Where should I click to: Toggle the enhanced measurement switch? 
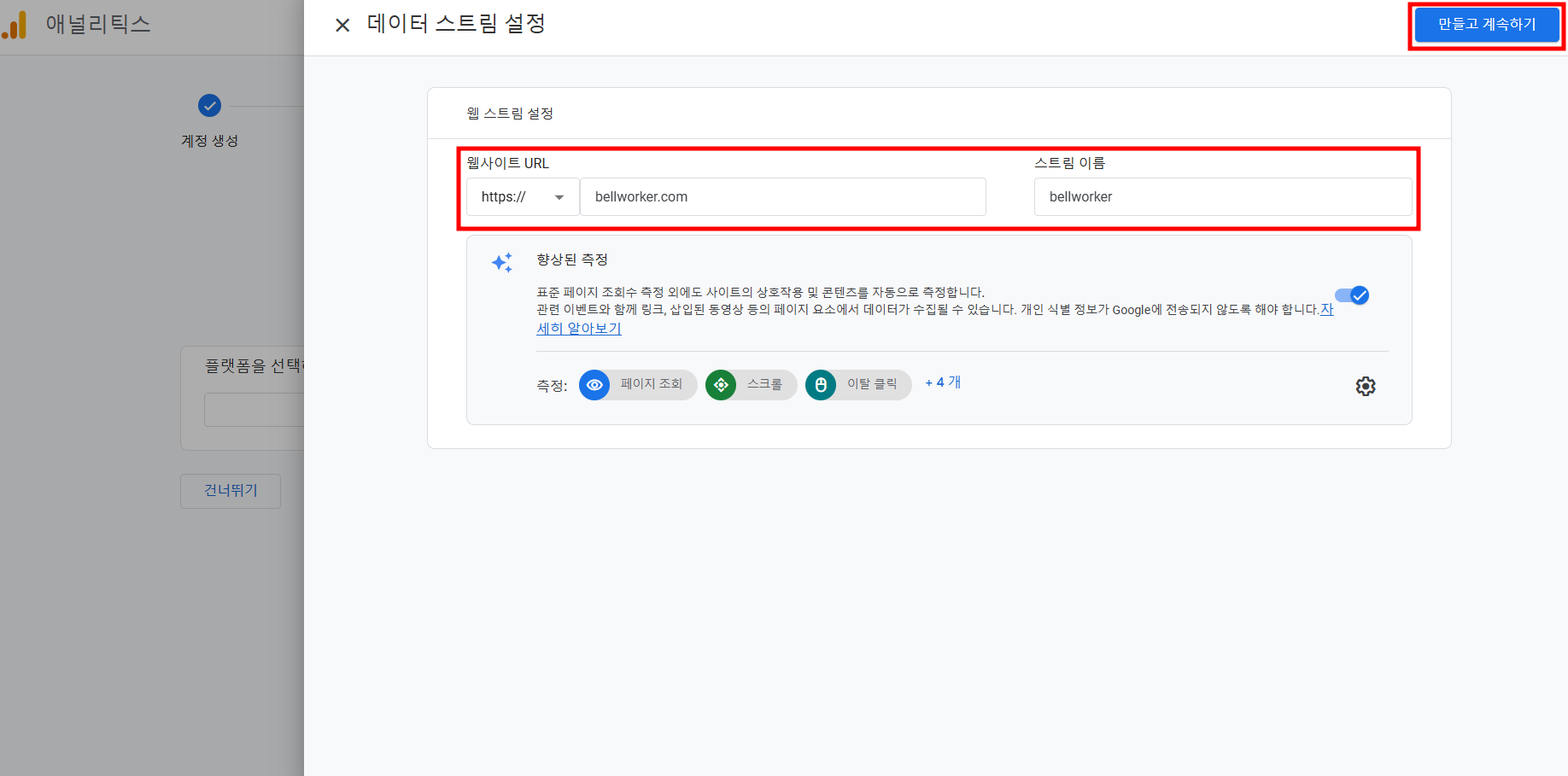[x=1352, y=295]
